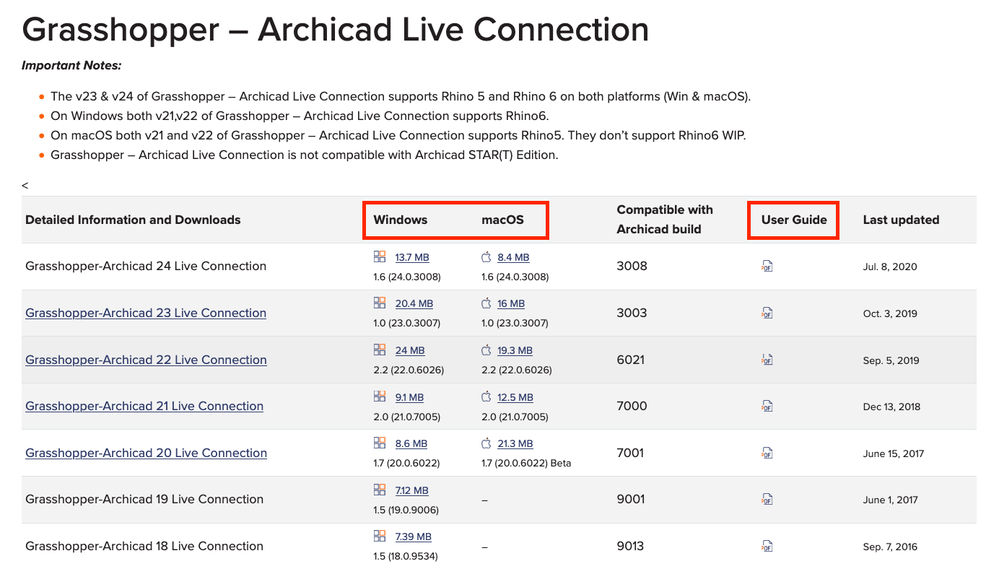Screen dimensions: 999x580
Task: Click Grasshopper-Archicad 18 Live Connection text
Action: [x=144, y=546]
